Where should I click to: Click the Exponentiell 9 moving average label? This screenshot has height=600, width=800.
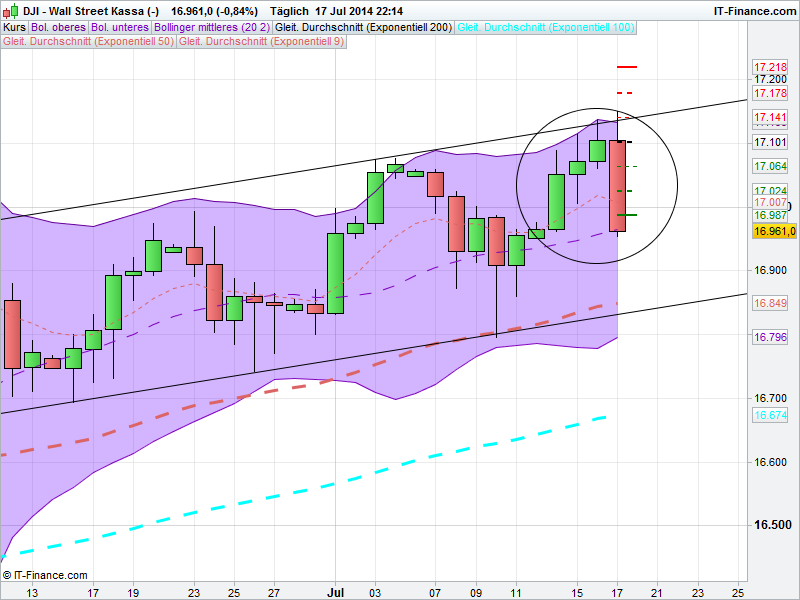[258, 42]
